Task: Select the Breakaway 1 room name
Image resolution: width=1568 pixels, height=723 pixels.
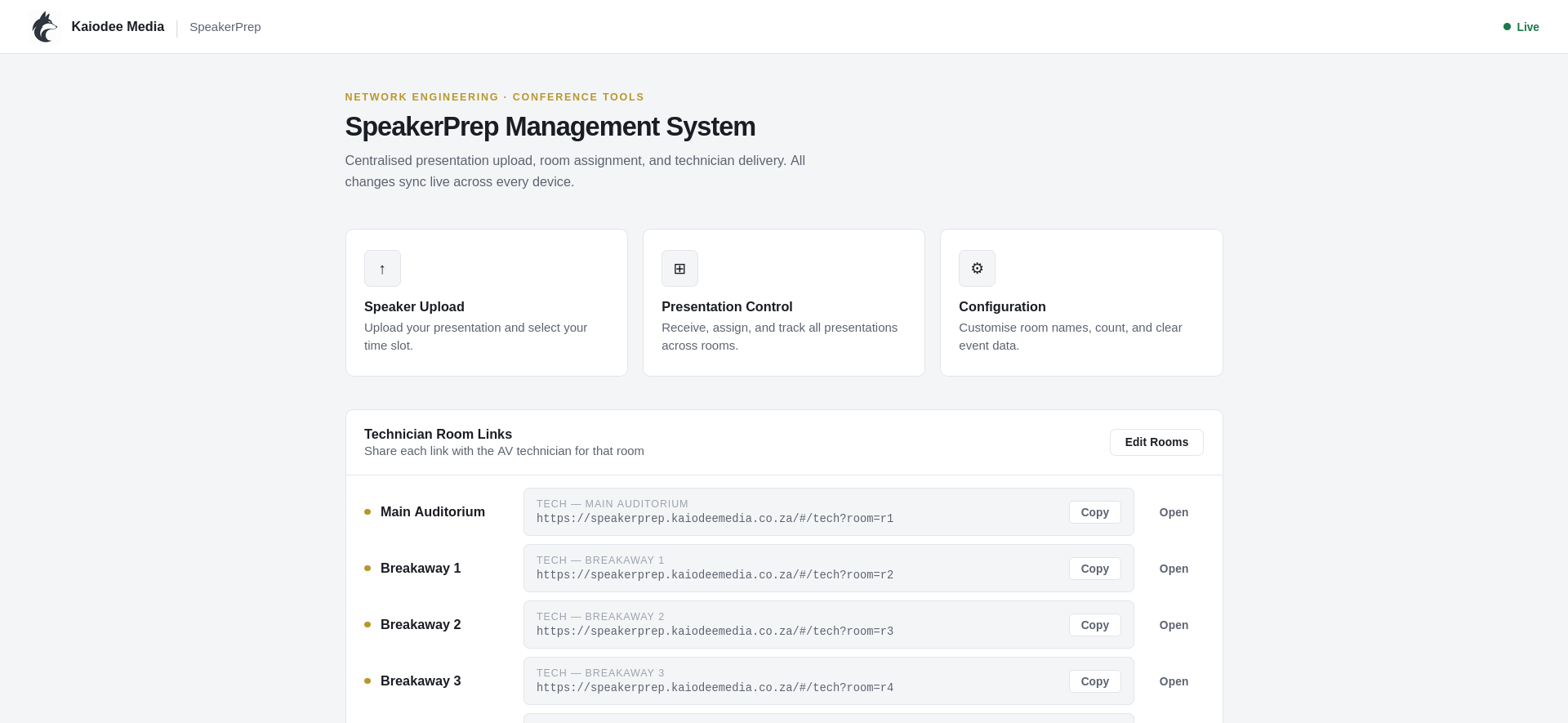Action: (421, 569)
